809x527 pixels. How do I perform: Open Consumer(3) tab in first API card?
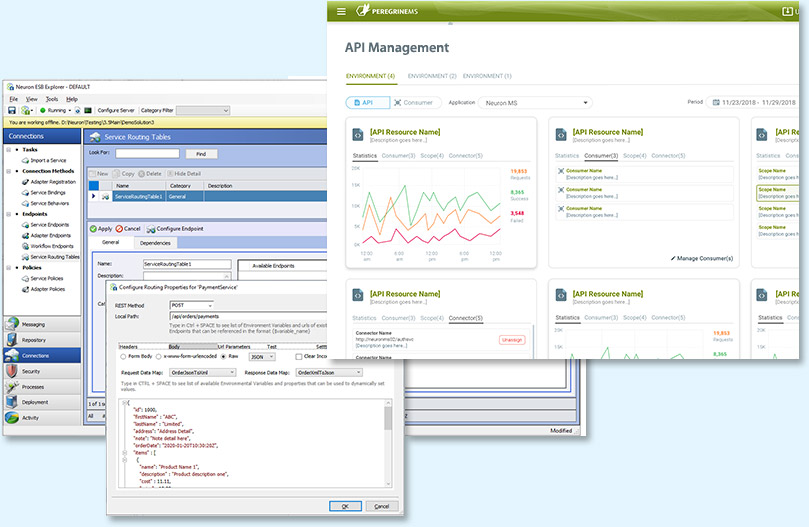click(x=398, y=156)
